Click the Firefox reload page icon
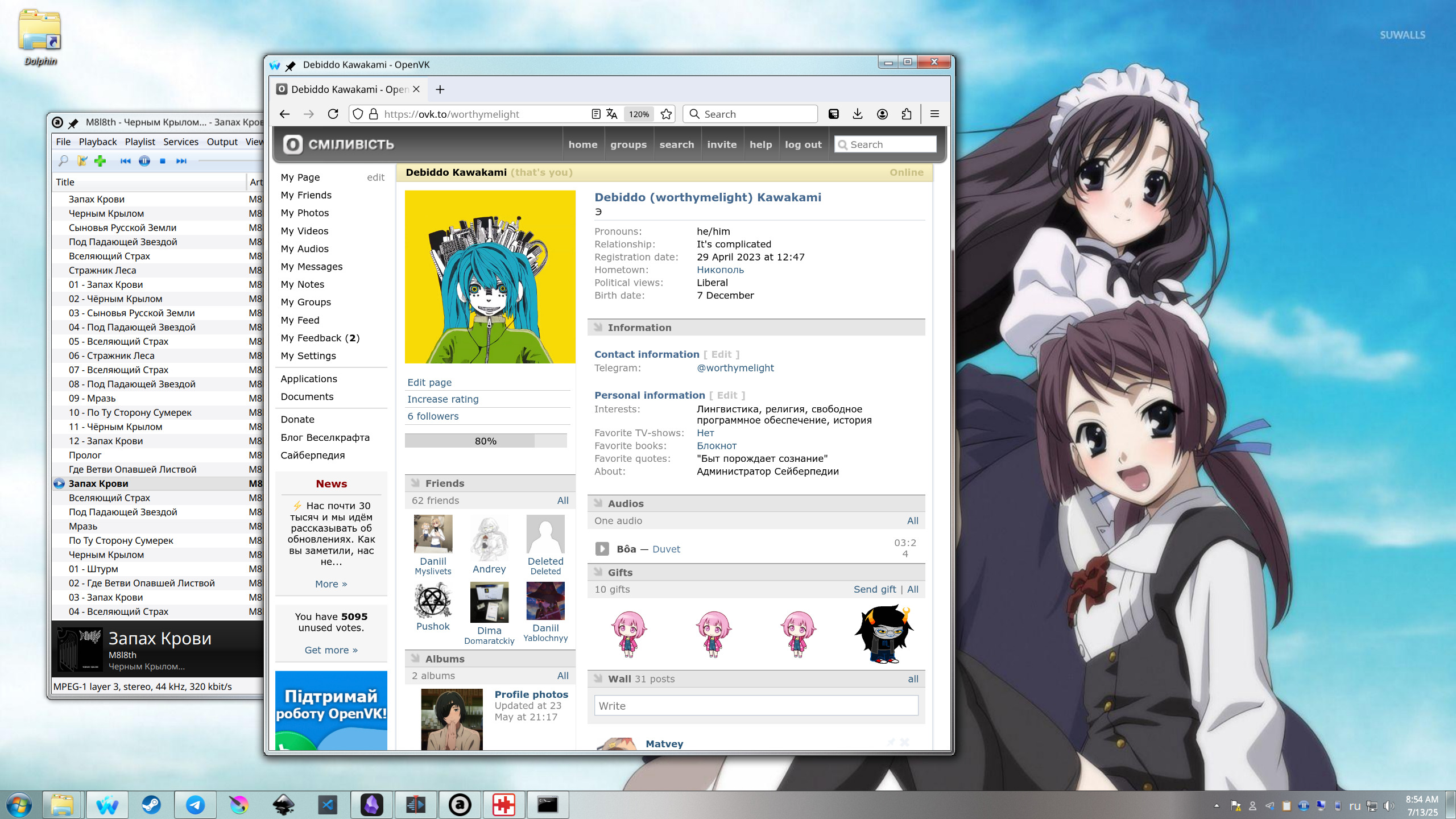 (x=333, y=114)
